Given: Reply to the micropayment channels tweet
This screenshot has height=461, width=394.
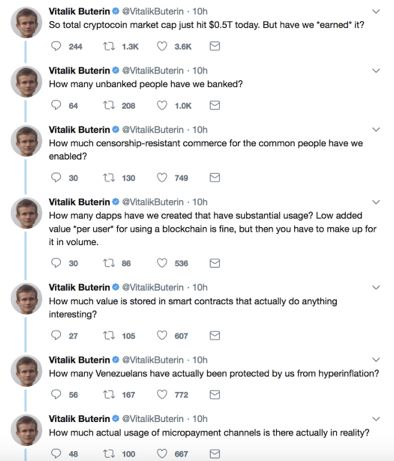Looking at the screenshot, I should 56,453.
